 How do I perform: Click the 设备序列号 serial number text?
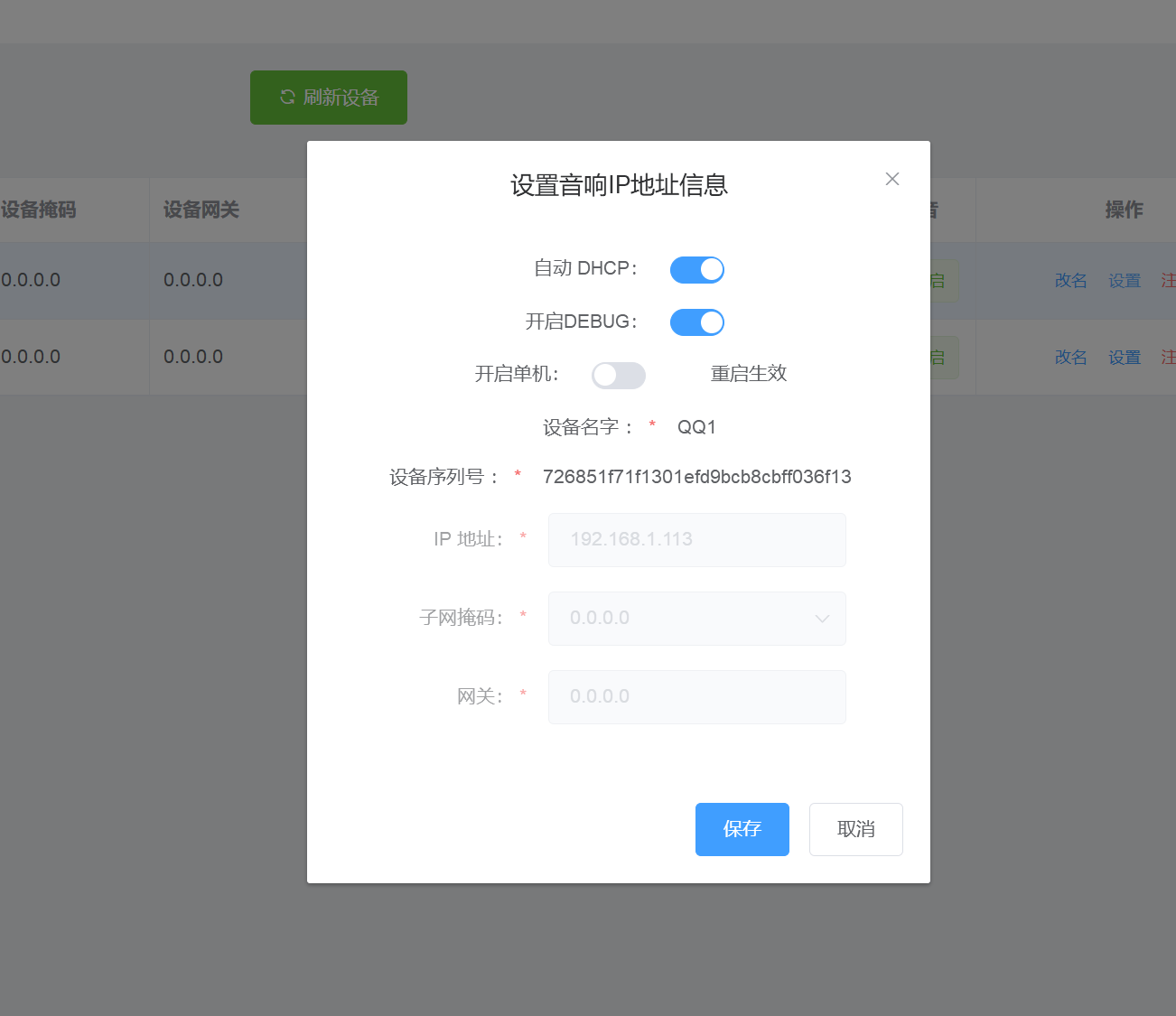pos(696,477)
